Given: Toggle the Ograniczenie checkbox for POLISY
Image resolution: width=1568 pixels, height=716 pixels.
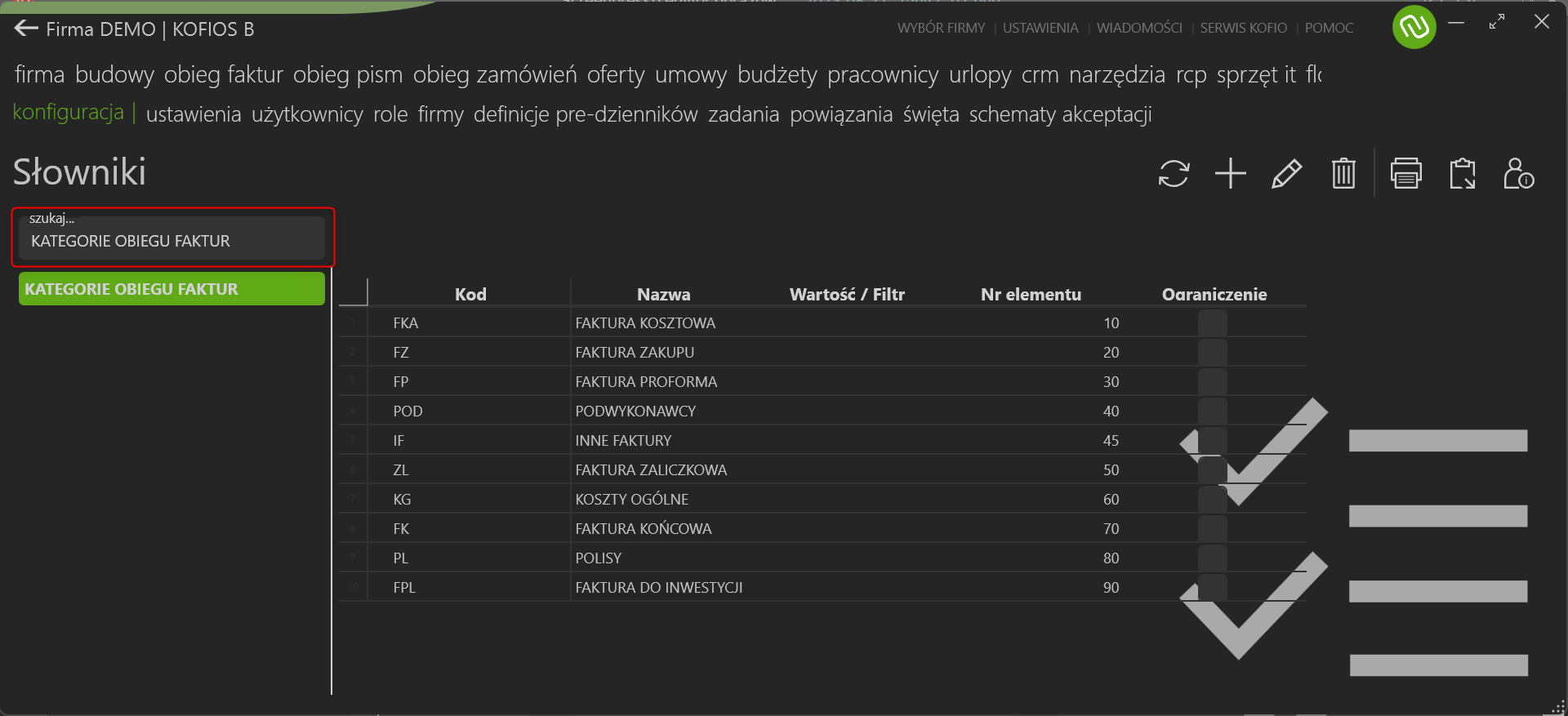Looking at the screenshot, I should 1213,558.
